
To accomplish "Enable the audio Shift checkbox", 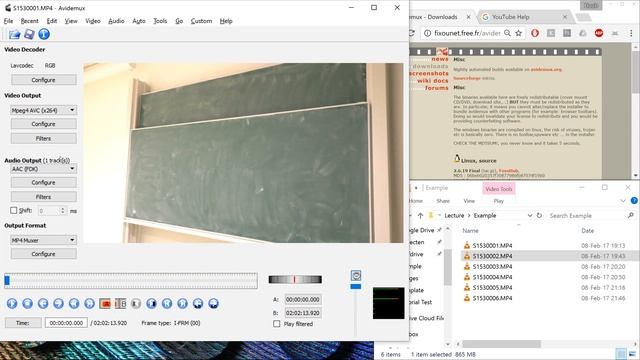I will [13, 210].
